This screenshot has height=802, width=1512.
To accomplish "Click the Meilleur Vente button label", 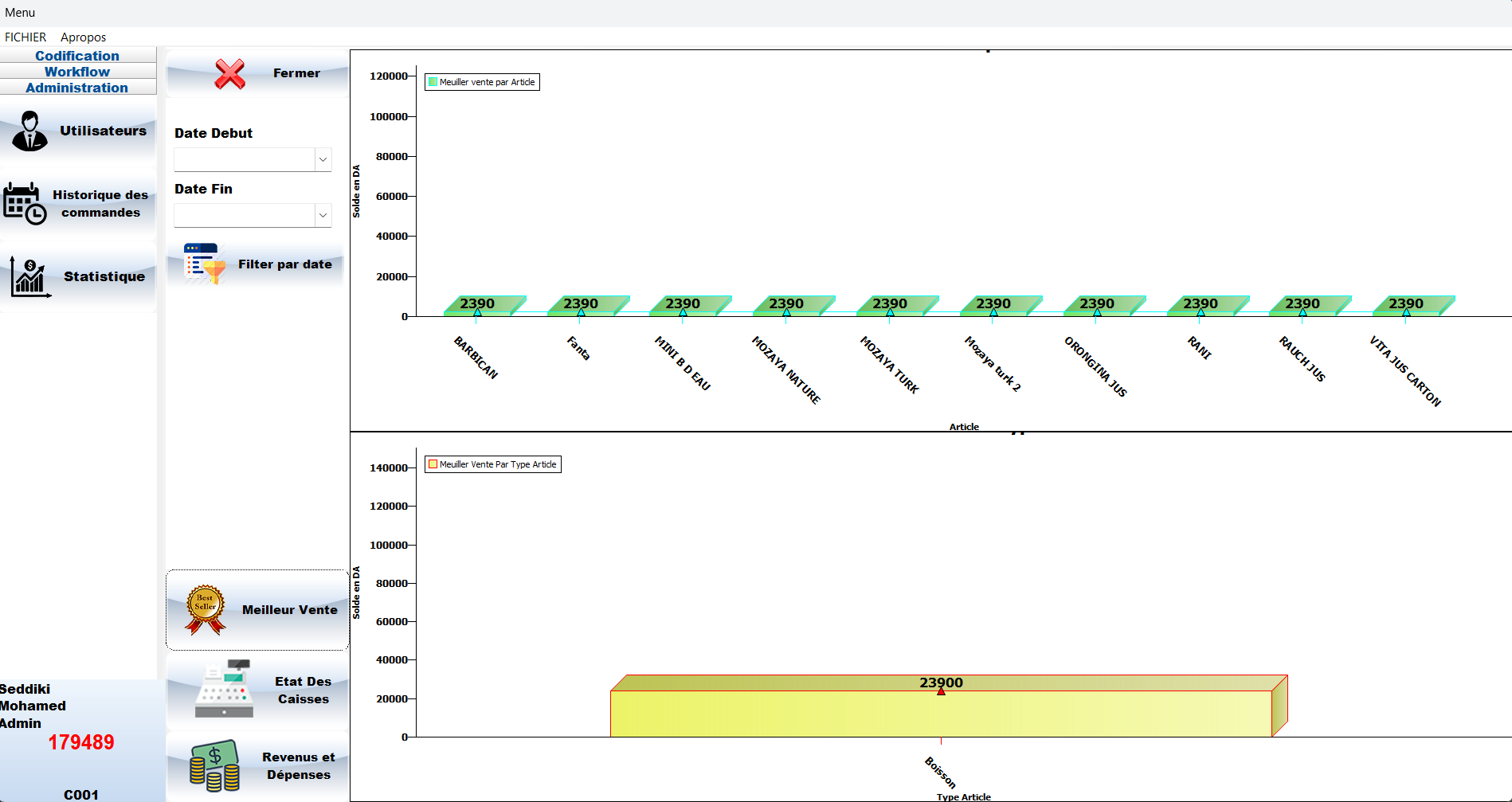I will [289, 610].
